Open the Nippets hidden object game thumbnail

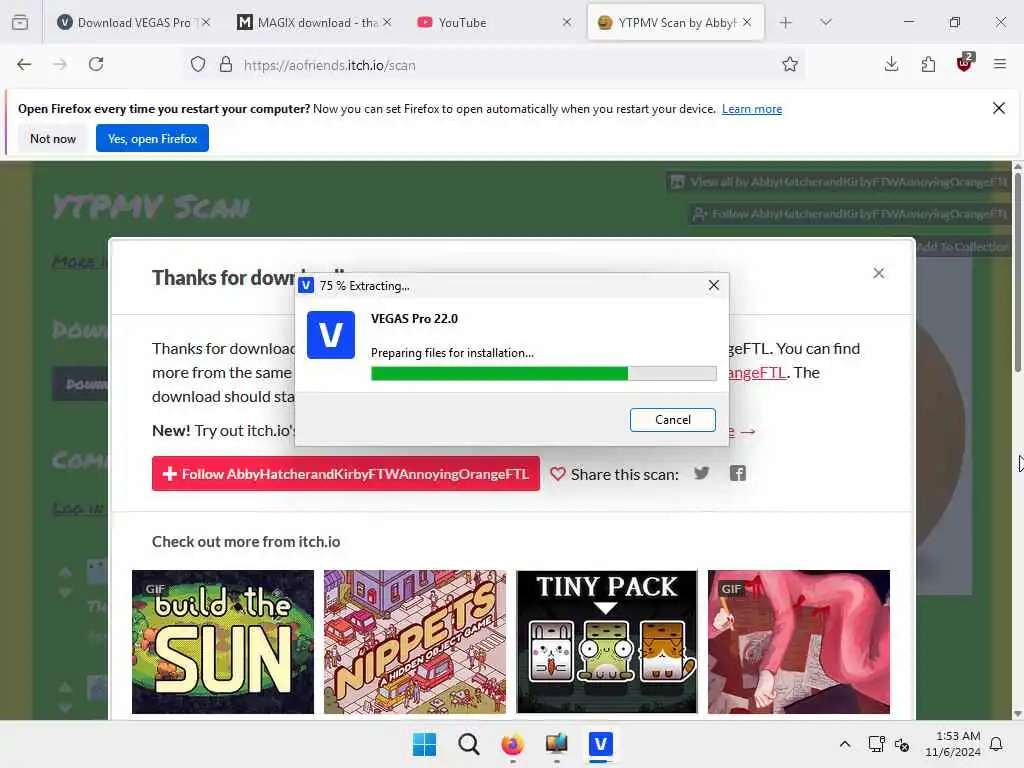point(415,642)
